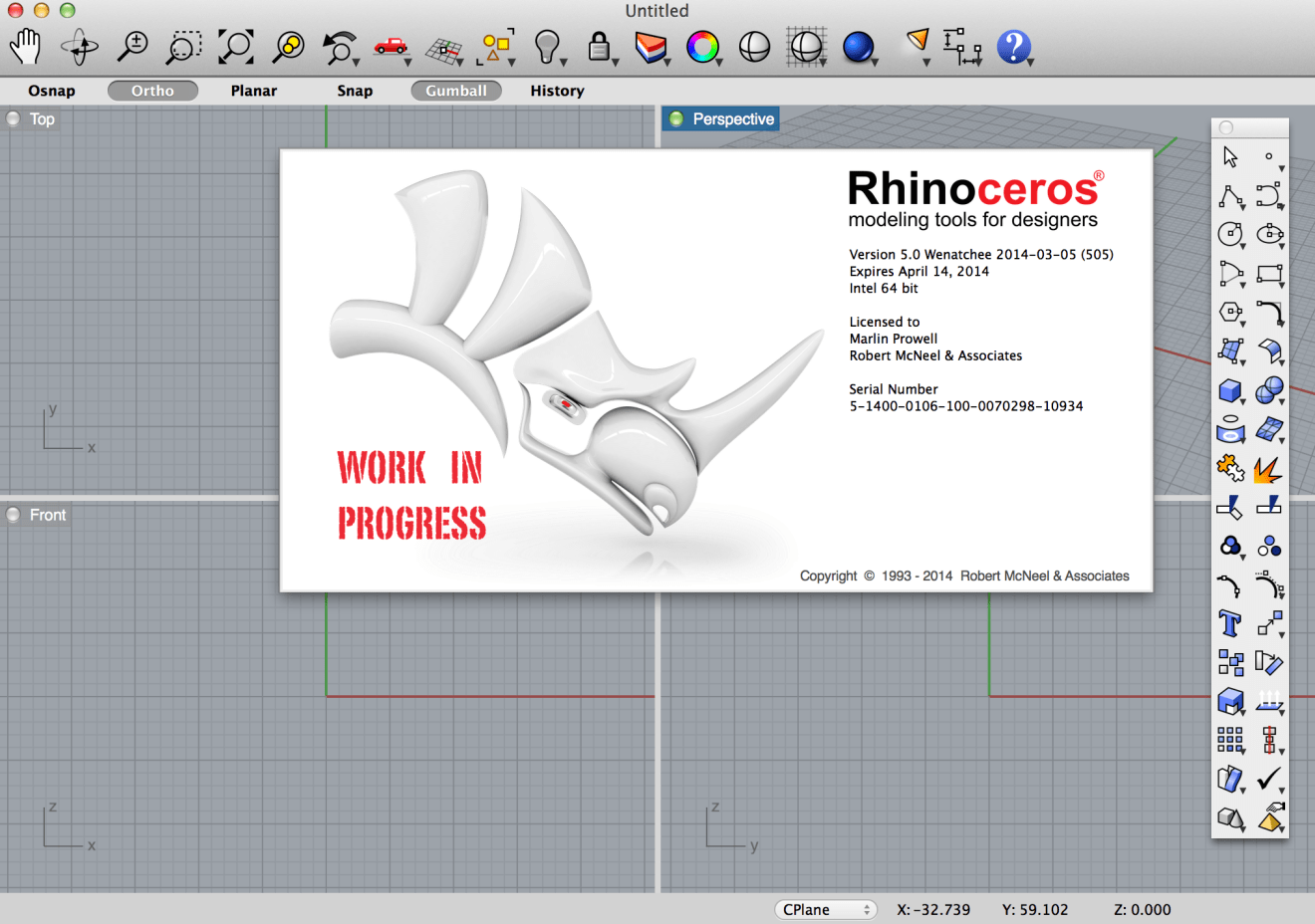The width and height of the screenshot is (1315, 924).
Task: Pick the Ellipse tool
Action: point(1269,235)
